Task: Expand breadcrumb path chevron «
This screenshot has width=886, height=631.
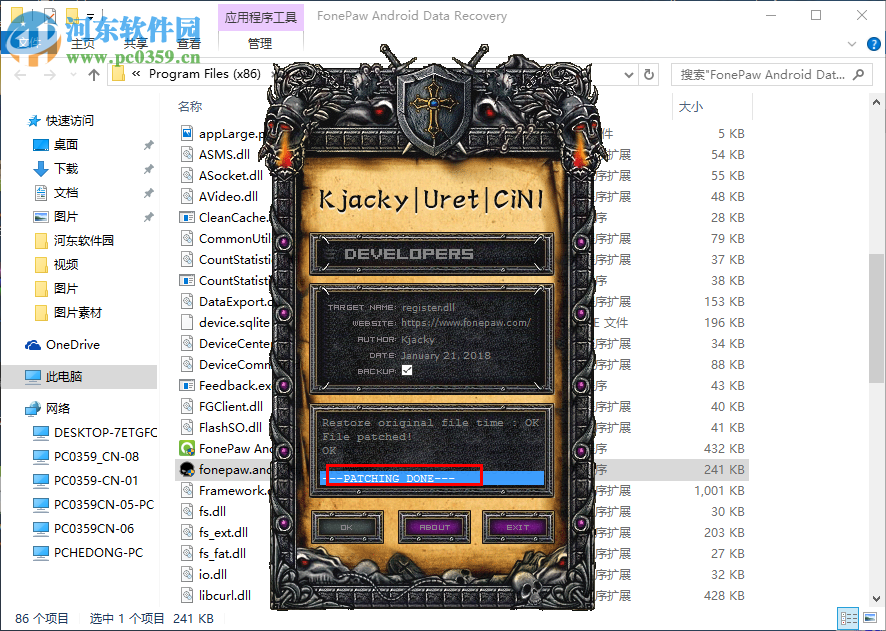Action: click(136, 74)
